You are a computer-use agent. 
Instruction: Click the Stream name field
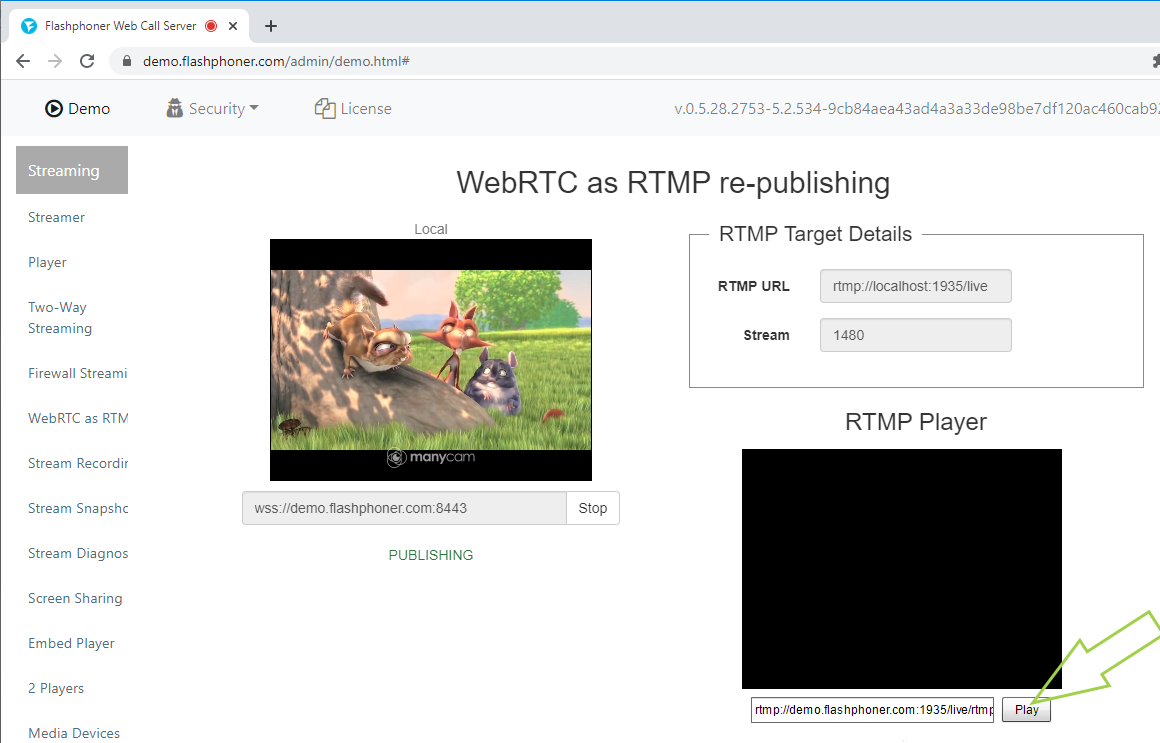915,335
